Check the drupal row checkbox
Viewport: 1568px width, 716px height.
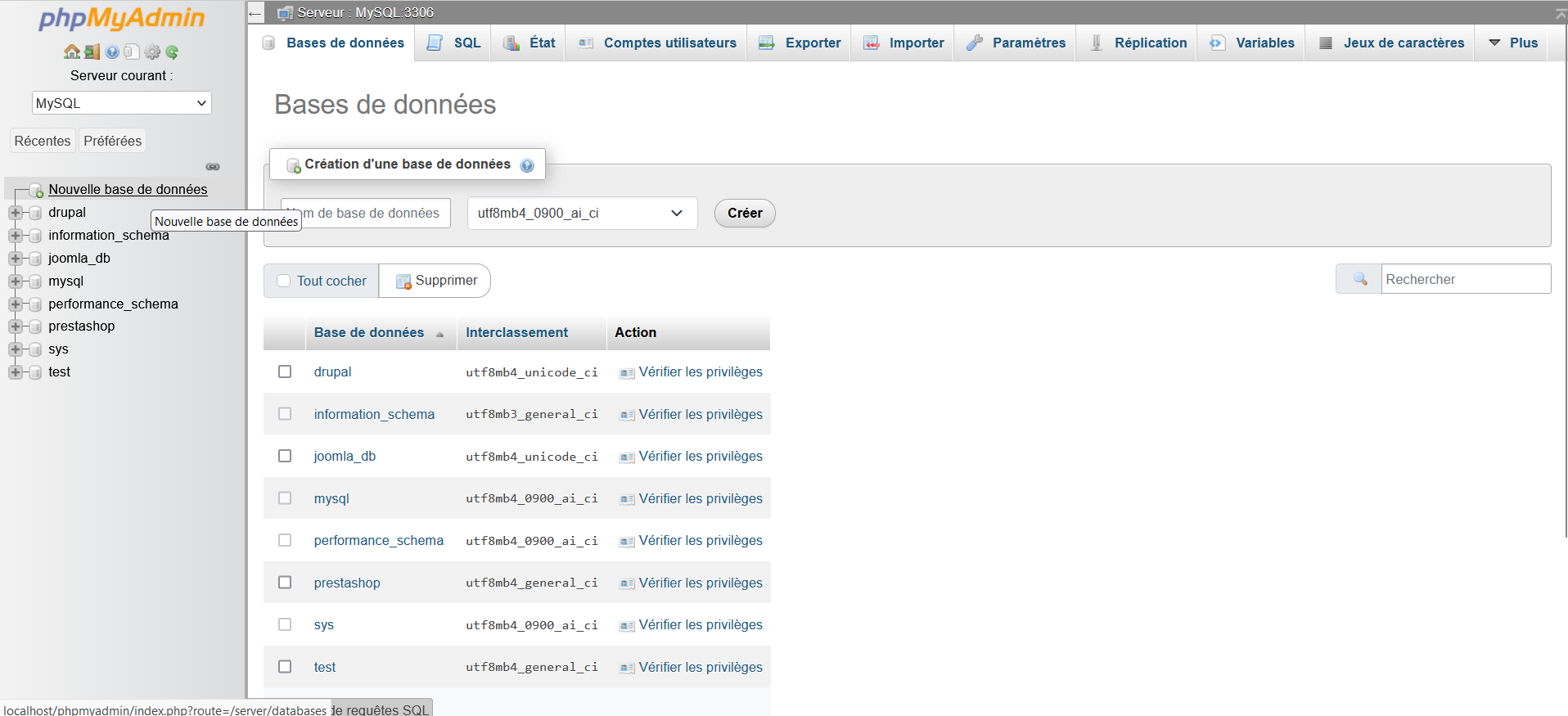[285, 372]
